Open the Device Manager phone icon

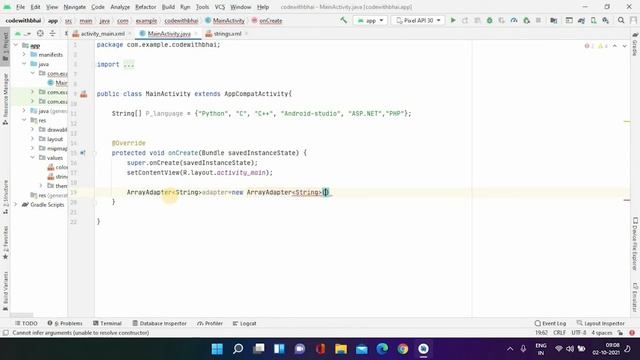593,20
